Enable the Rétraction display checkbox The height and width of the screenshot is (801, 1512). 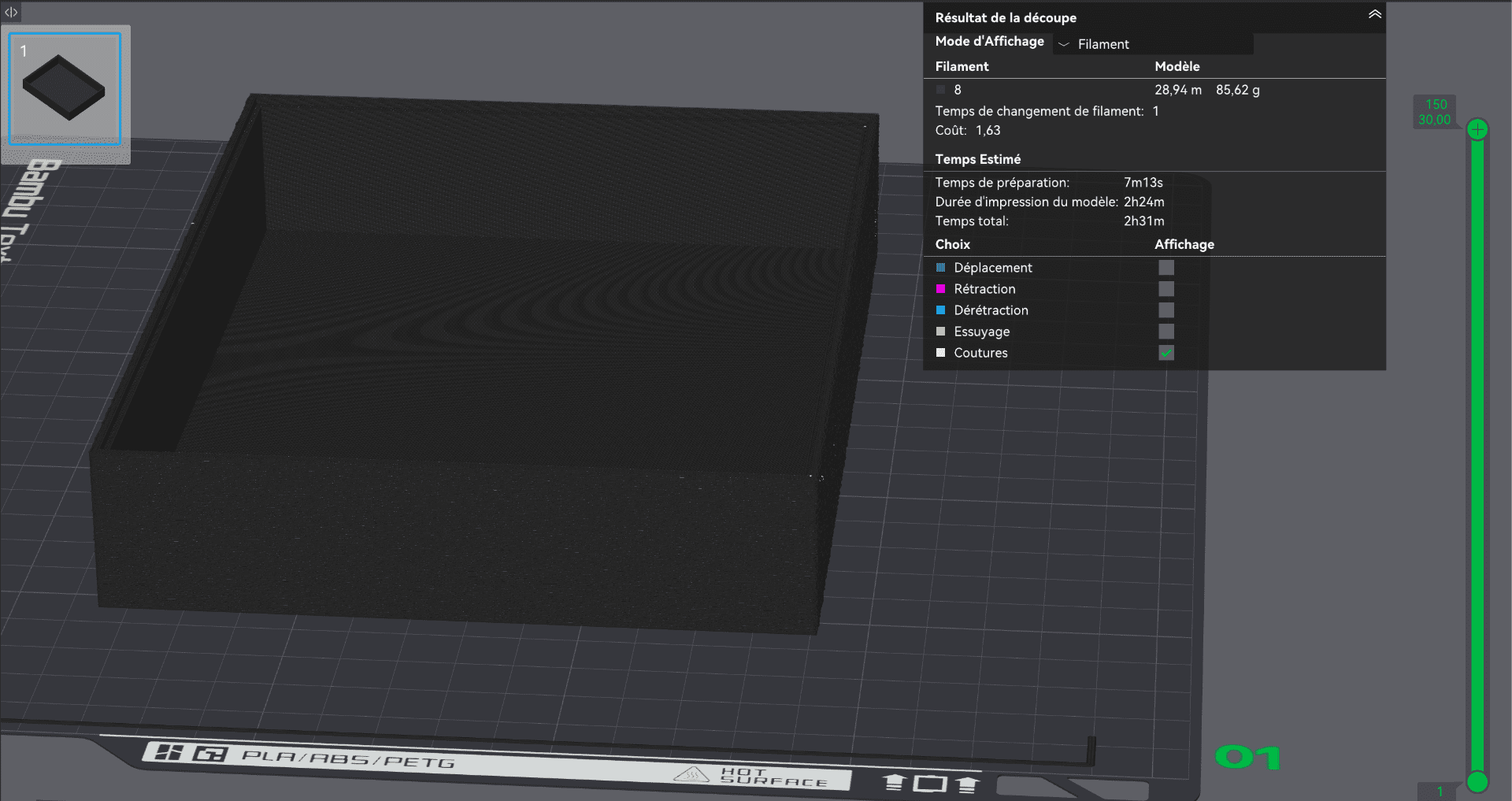point(1166,289)
